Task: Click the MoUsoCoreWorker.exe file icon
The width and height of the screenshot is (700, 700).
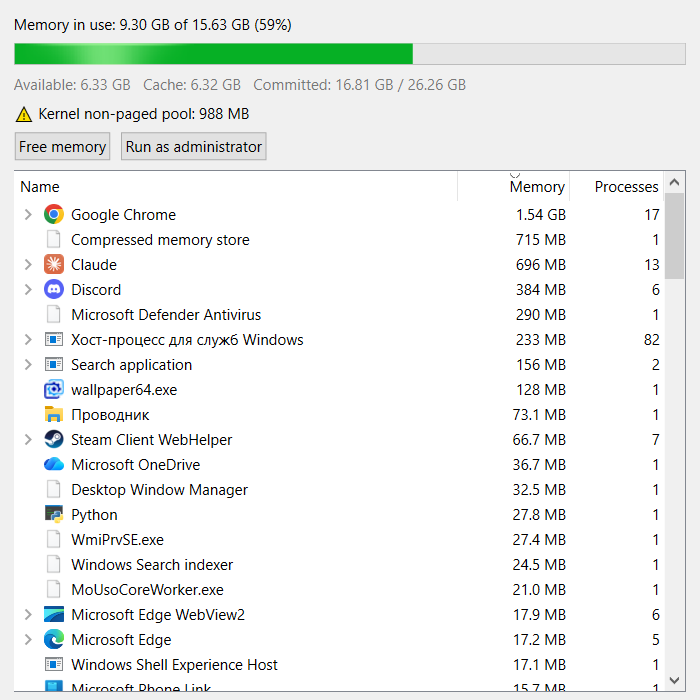Action: click(54, 590)
